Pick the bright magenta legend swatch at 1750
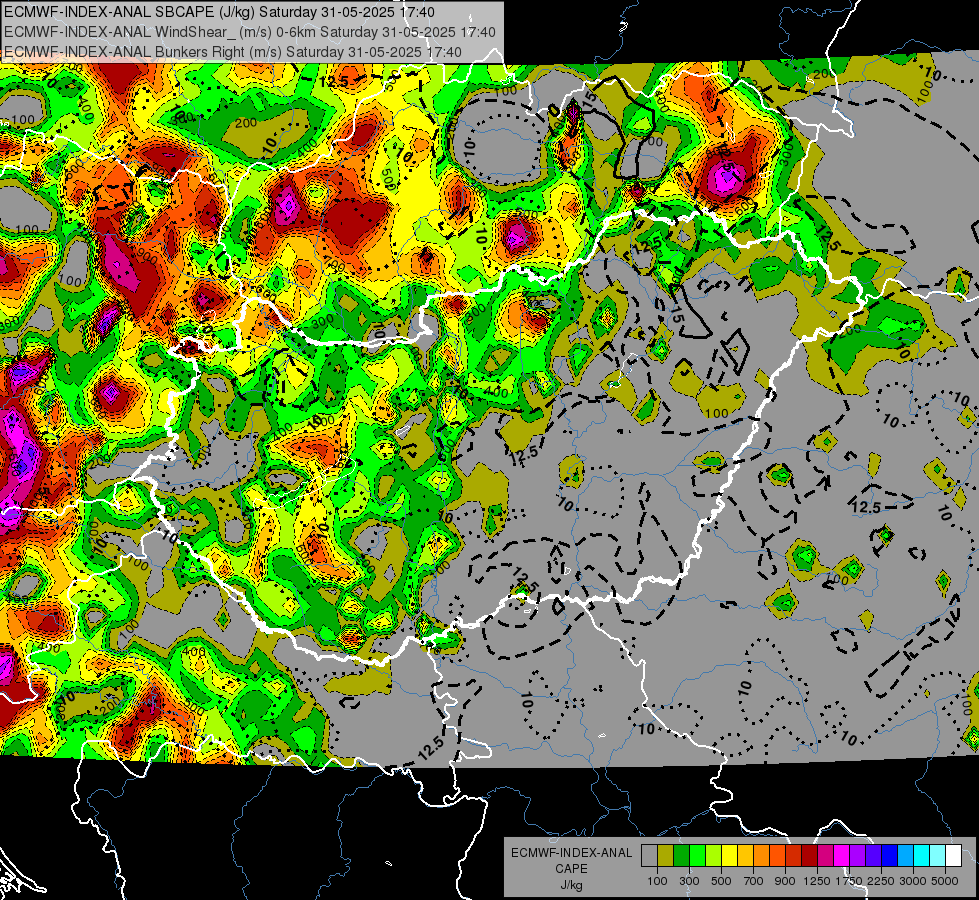This screenshot has width=979, height=900. pos(842,856)
